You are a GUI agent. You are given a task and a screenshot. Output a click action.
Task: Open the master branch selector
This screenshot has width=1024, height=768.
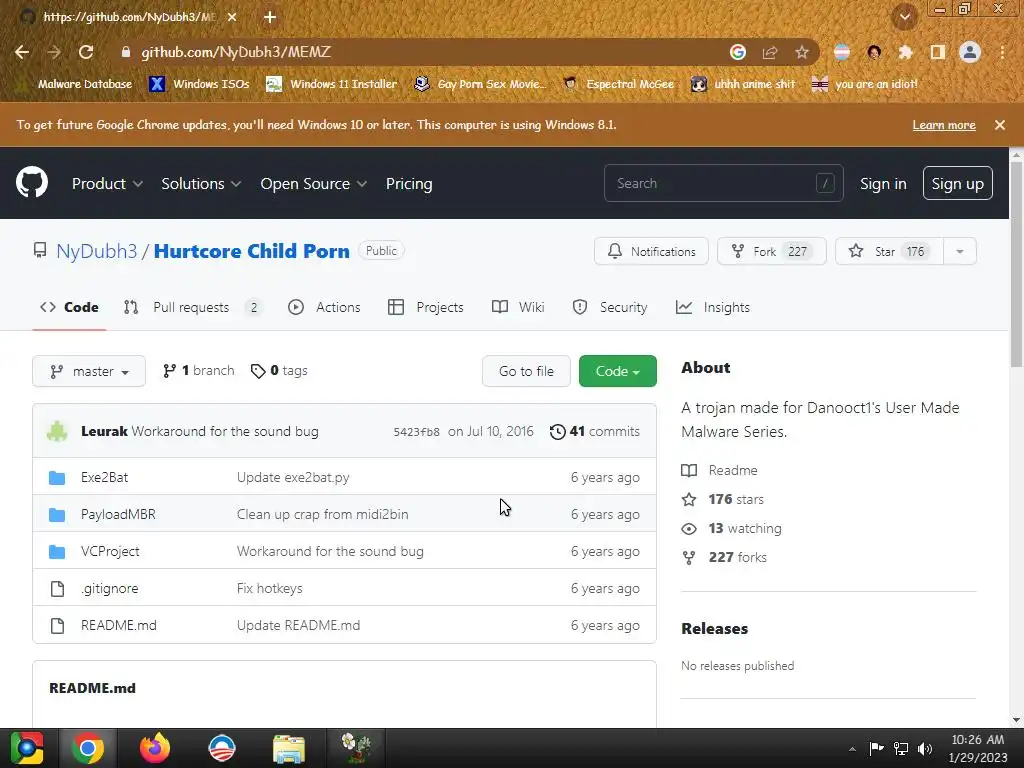pos(89,371)
